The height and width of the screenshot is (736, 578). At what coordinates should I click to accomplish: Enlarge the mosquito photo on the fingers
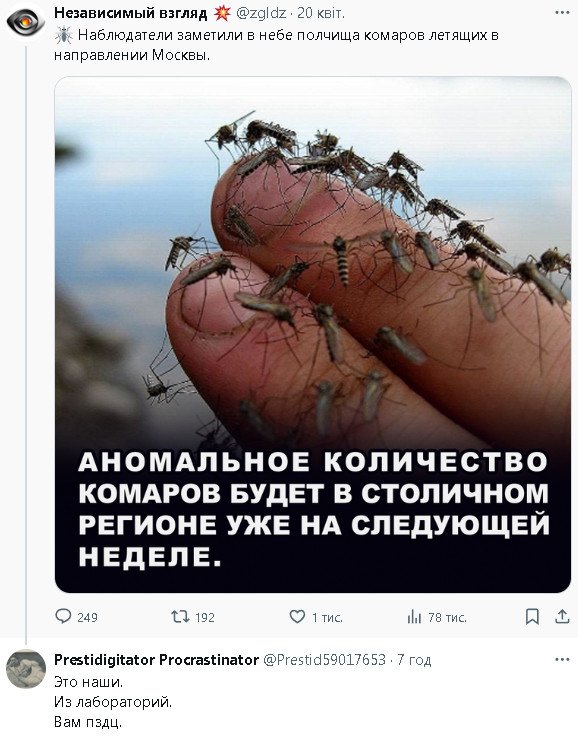click(x=313, y=334)
